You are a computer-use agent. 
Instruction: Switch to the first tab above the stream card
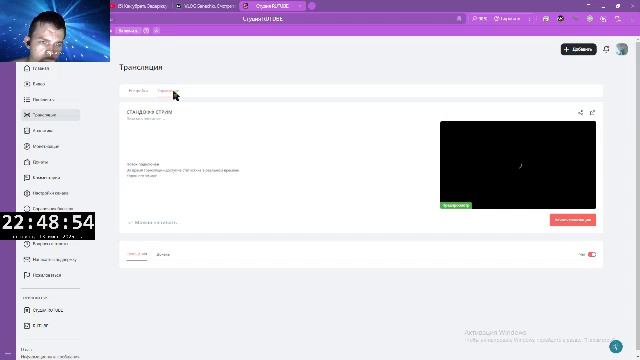click(x=138, y=91)
